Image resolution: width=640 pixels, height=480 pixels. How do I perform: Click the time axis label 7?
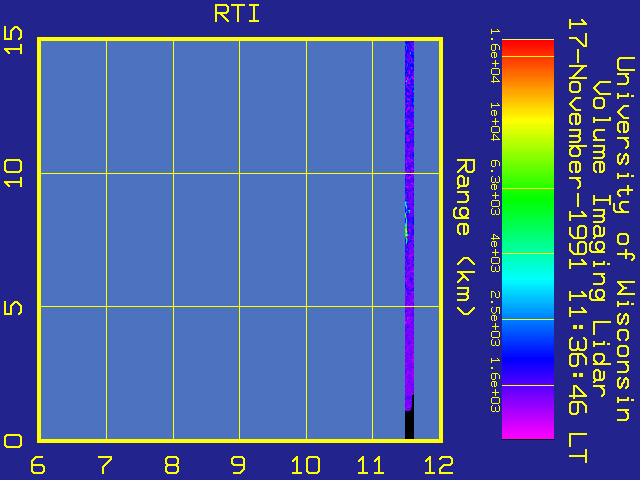click(105, 465)
